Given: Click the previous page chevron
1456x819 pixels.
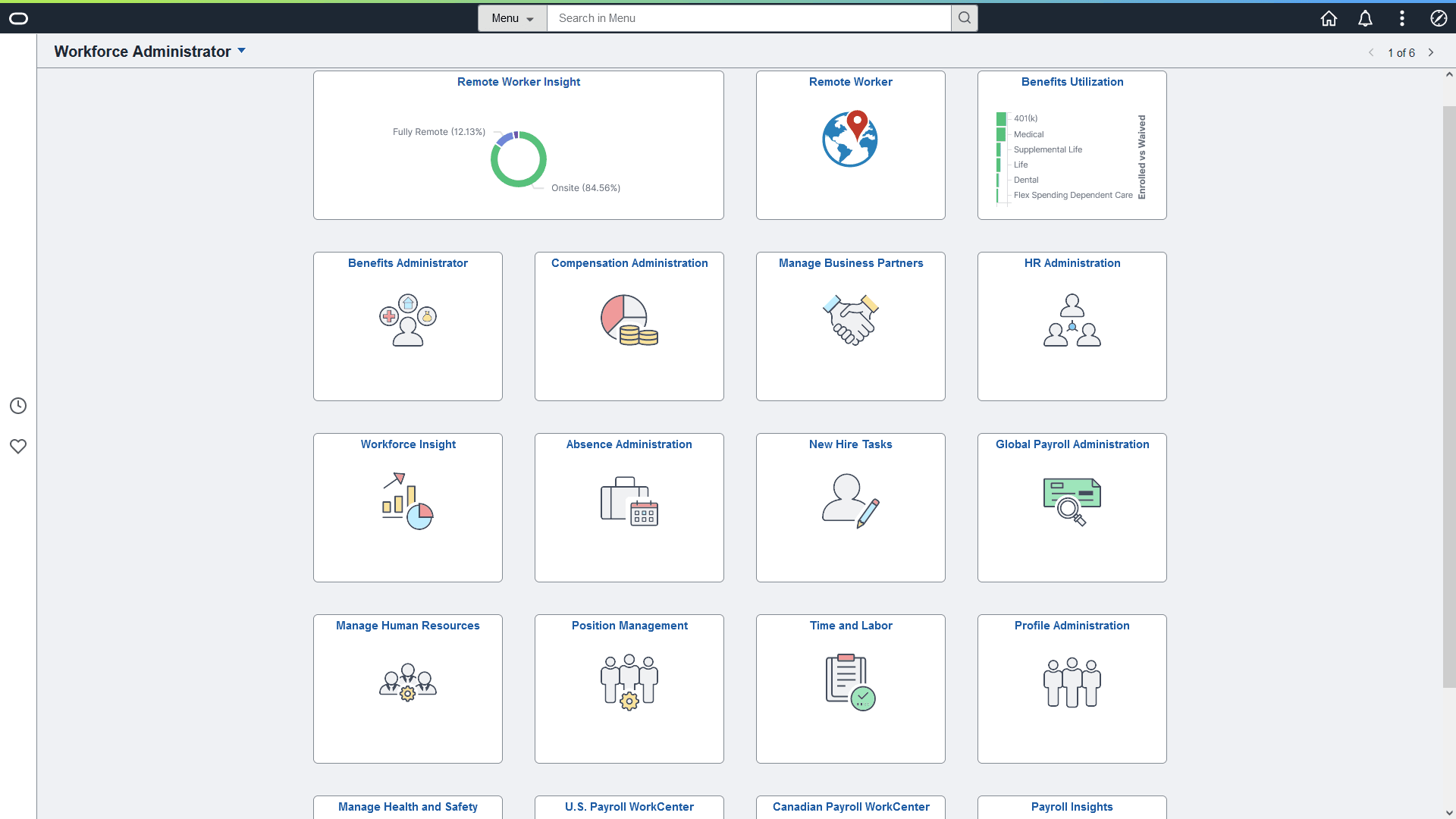Looking at the screenshot, I should pos(1372,52).
